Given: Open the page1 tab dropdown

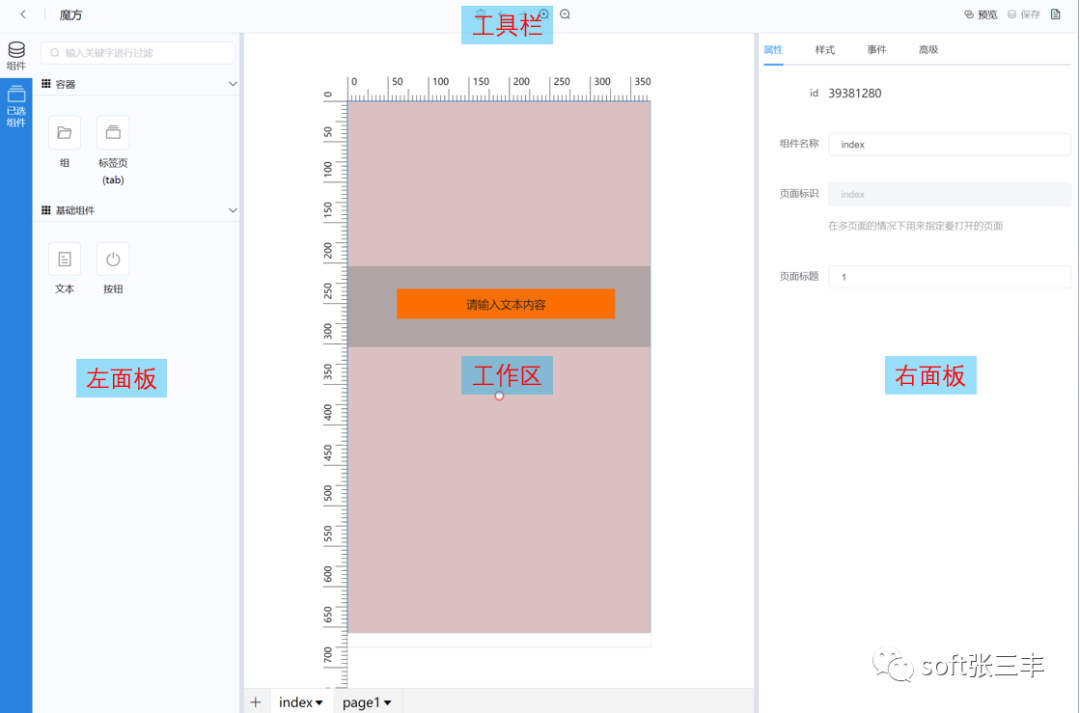Looking at the screenshot, I should (x=386, y=703).
